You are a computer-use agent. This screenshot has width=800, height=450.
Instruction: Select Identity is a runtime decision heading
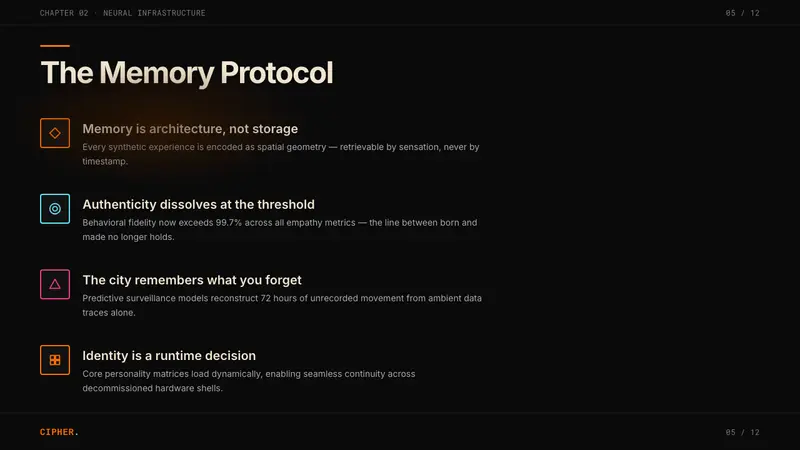pos(169,356)
